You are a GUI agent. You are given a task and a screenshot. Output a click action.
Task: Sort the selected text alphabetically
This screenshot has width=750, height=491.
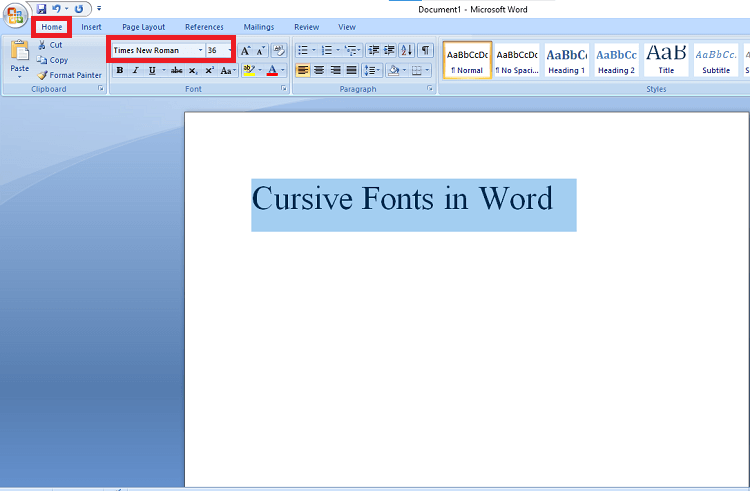coord(407,50)
